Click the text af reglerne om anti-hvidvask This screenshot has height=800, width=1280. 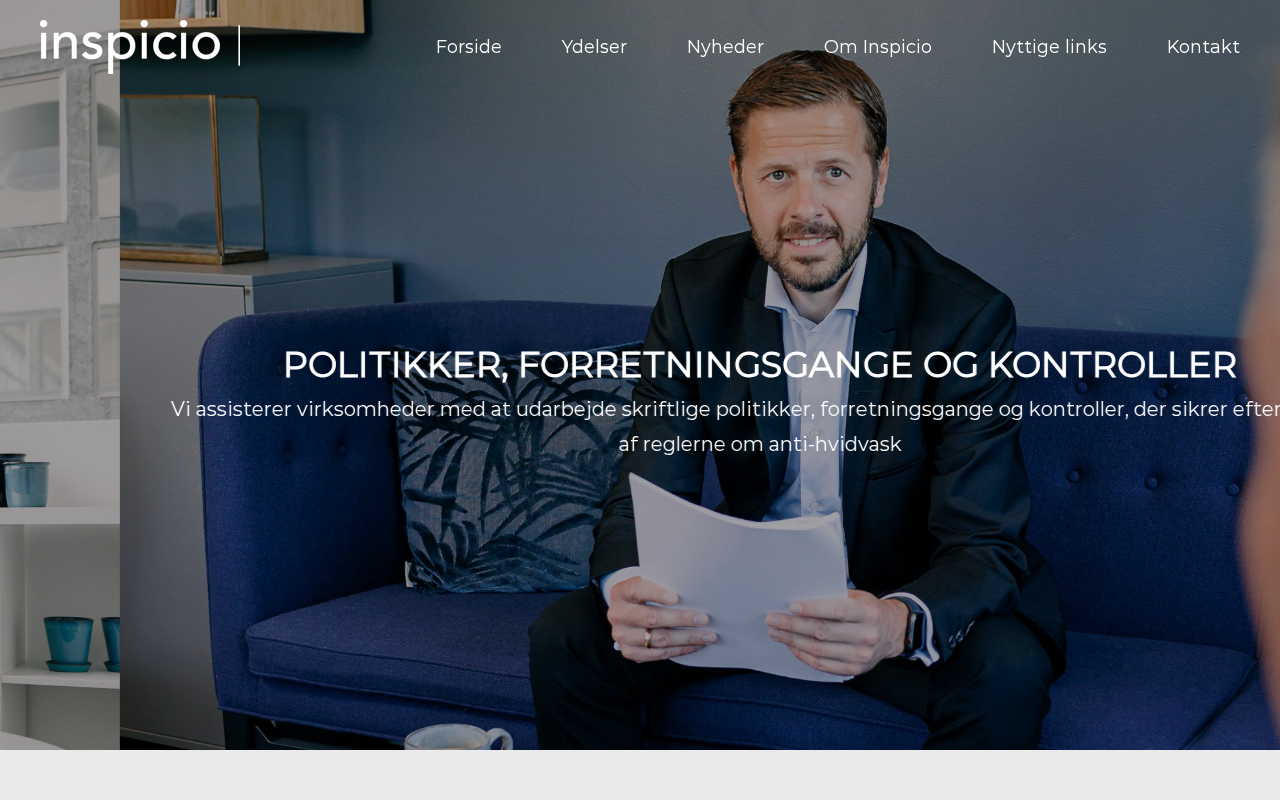coord(760,444)
